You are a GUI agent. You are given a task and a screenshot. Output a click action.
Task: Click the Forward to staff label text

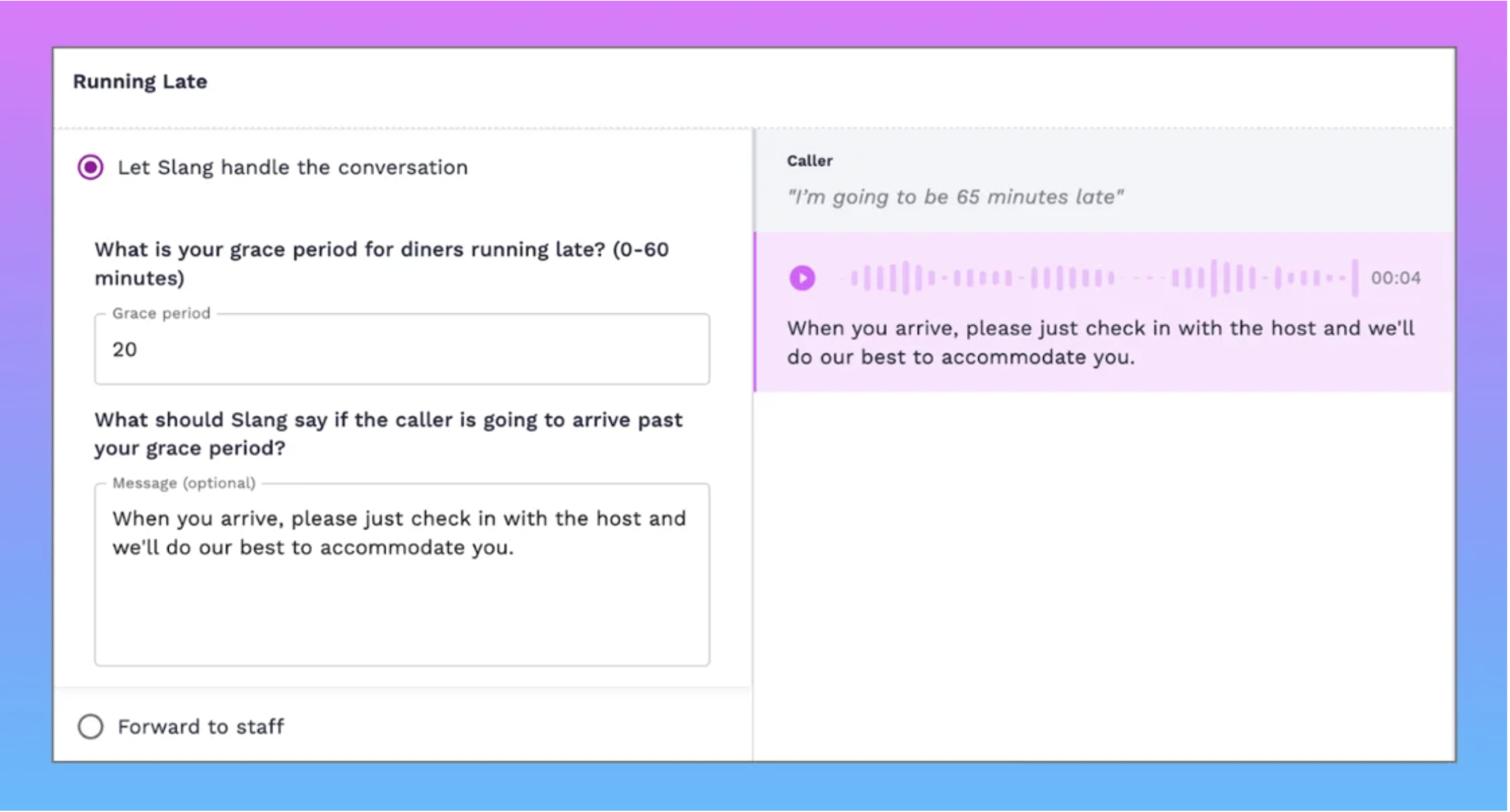pos(201,727)
